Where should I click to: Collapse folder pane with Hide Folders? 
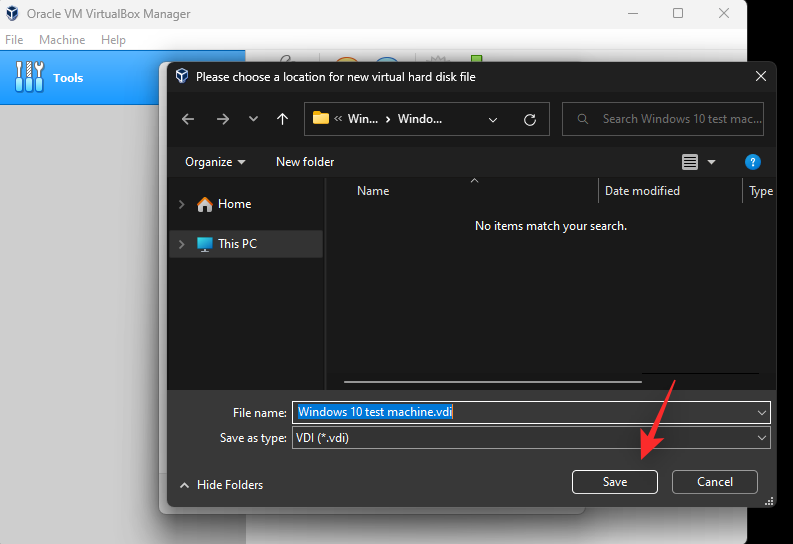pos(221,485)
